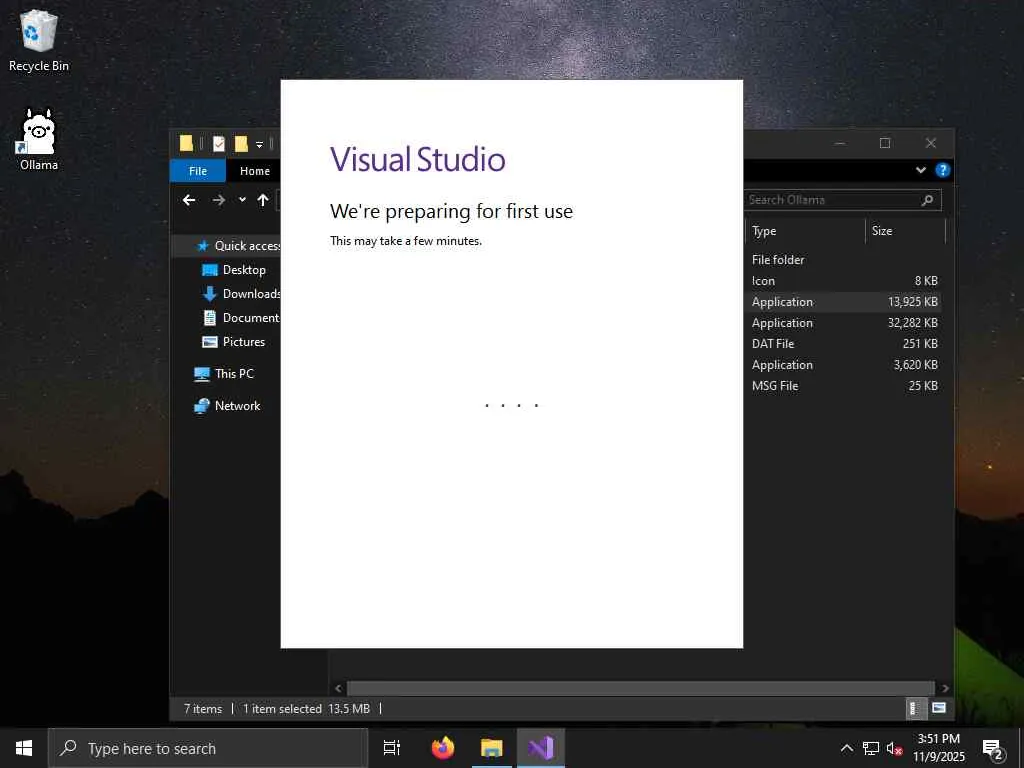This screenshot has height=768, width=1024.
Task: Open the notification Action Center icon
Action: pyautogui.click(x=993, y=750)
